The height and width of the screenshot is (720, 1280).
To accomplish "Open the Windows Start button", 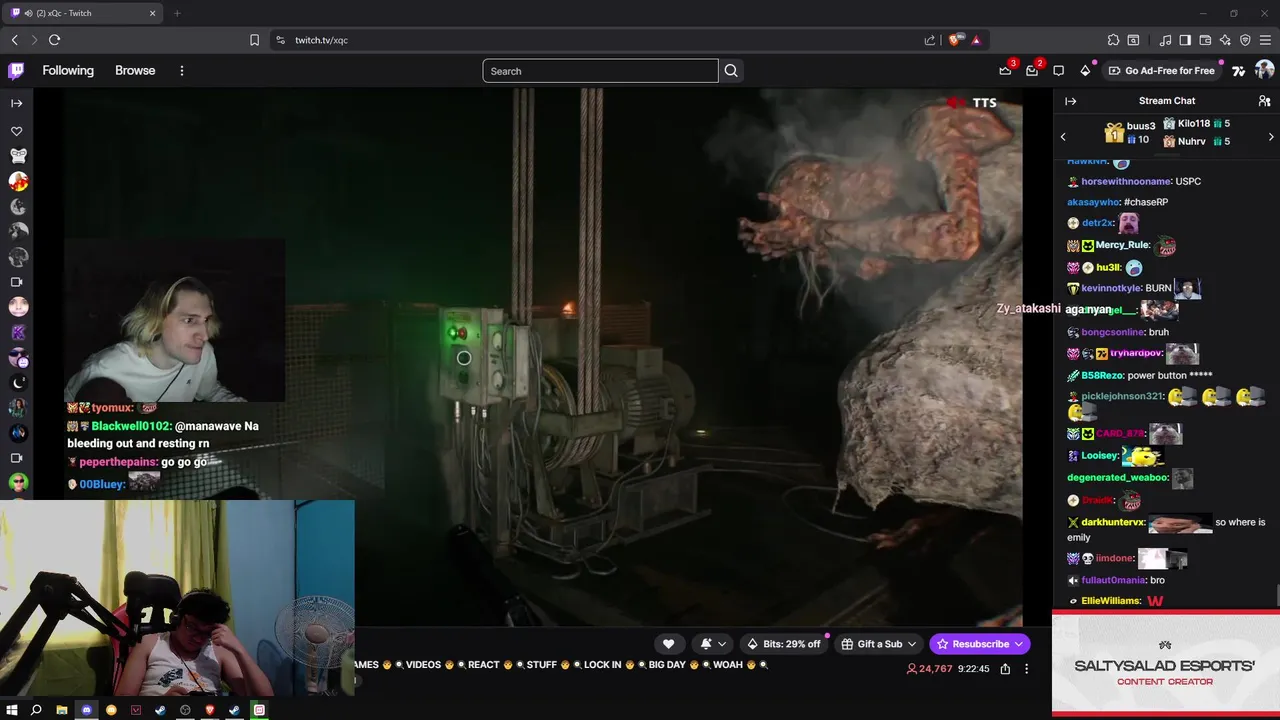I will [12, 710].
